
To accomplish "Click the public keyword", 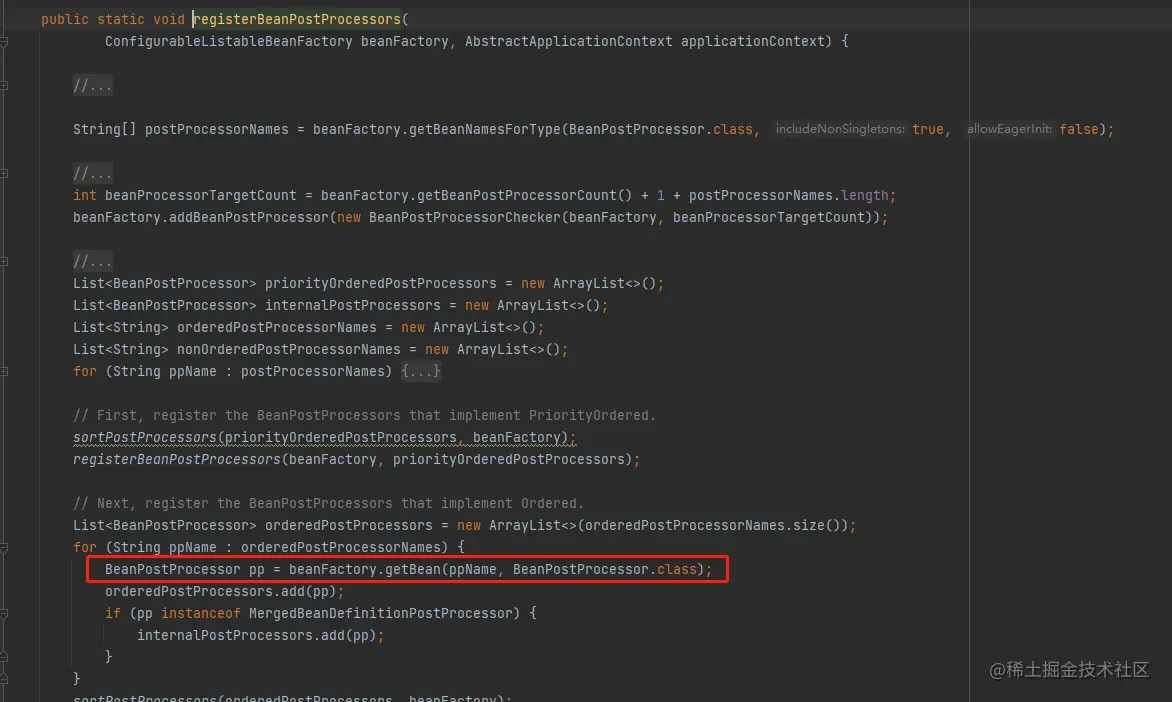I will click(64, 19).
